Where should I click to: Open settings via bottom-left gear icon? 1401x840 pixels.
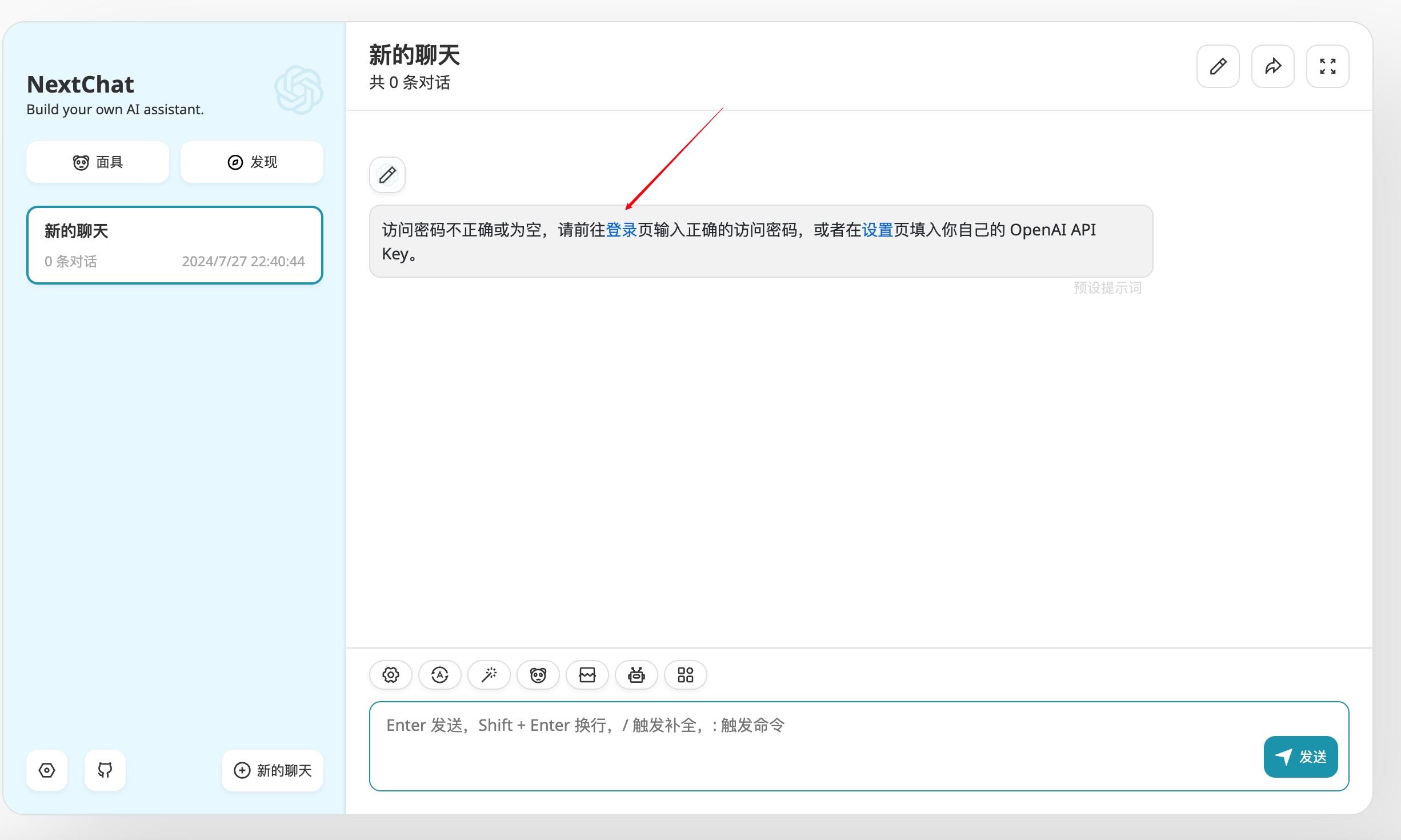(46, 770)
